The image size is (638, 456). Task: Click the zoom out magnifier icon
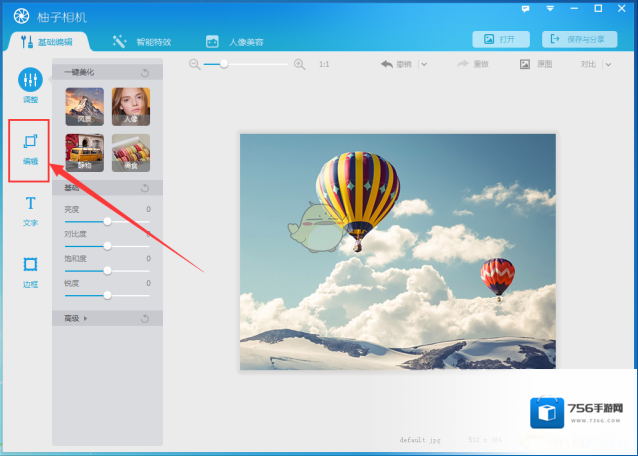click(x=195, y=64)
